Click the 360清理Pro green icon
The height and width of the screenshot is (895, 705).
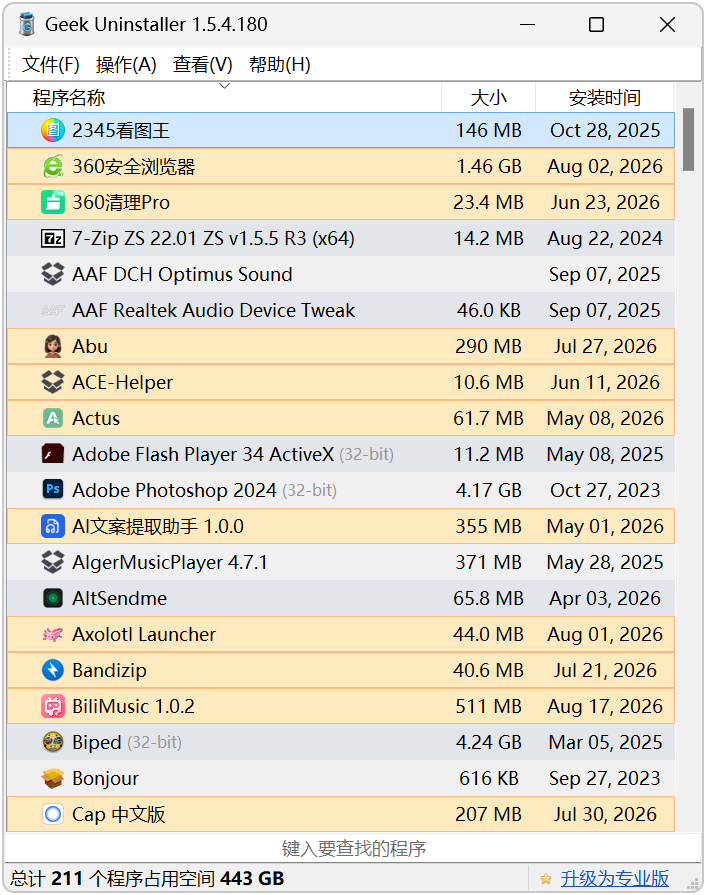[x=53, y=202]
